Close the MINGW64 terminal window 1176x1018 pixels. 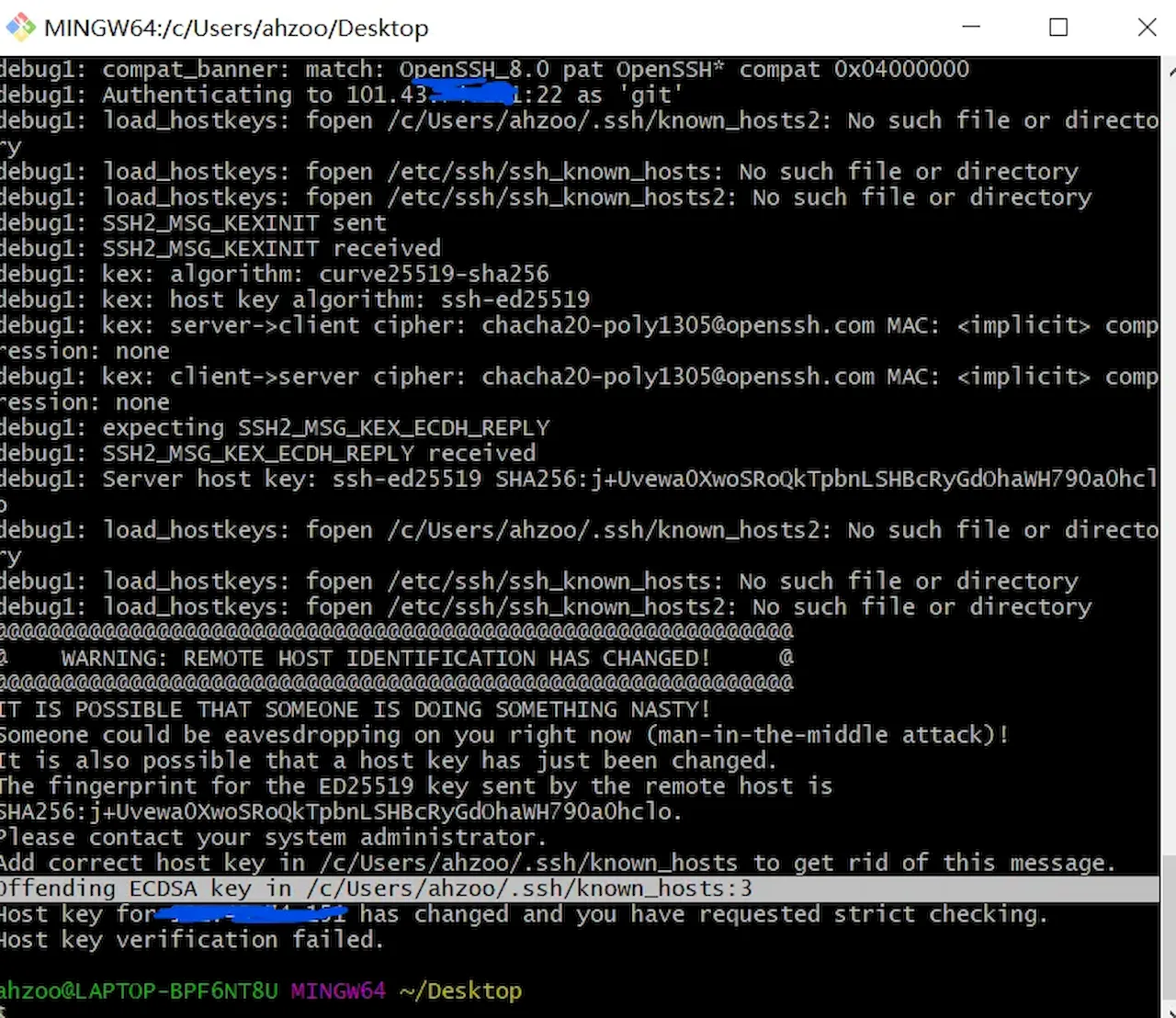pos(1147,28)
